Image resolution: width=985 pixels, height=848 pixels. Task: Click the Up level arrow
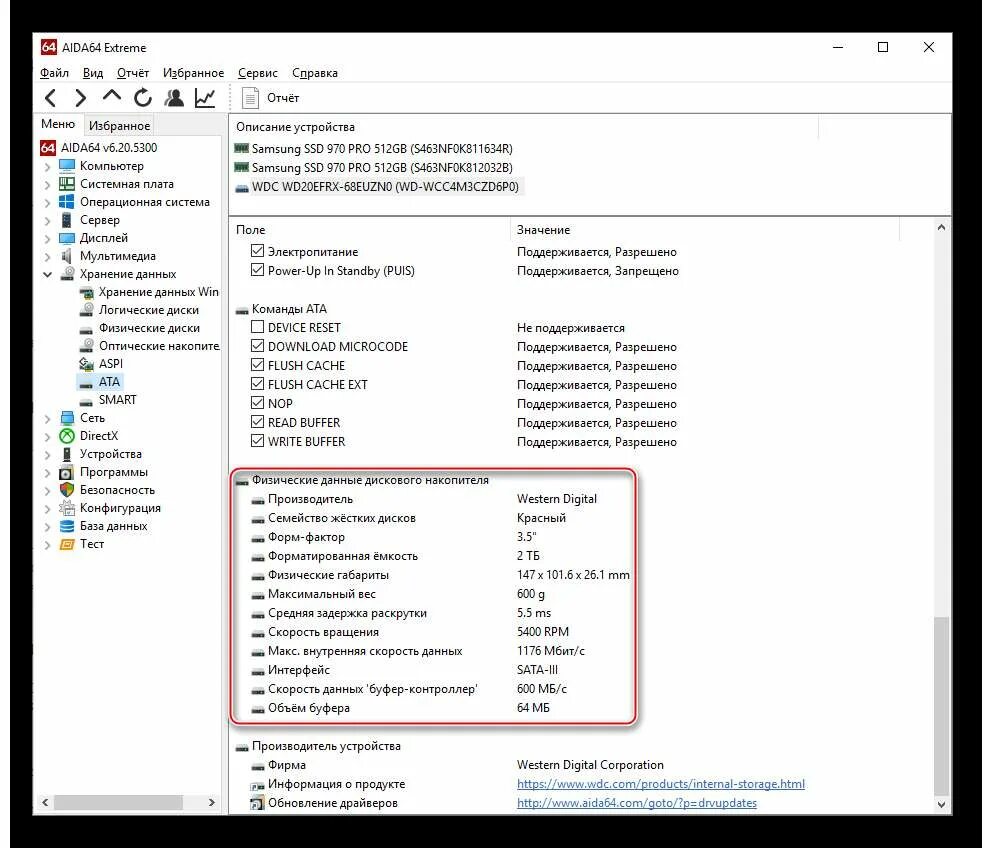click(112, 96)
